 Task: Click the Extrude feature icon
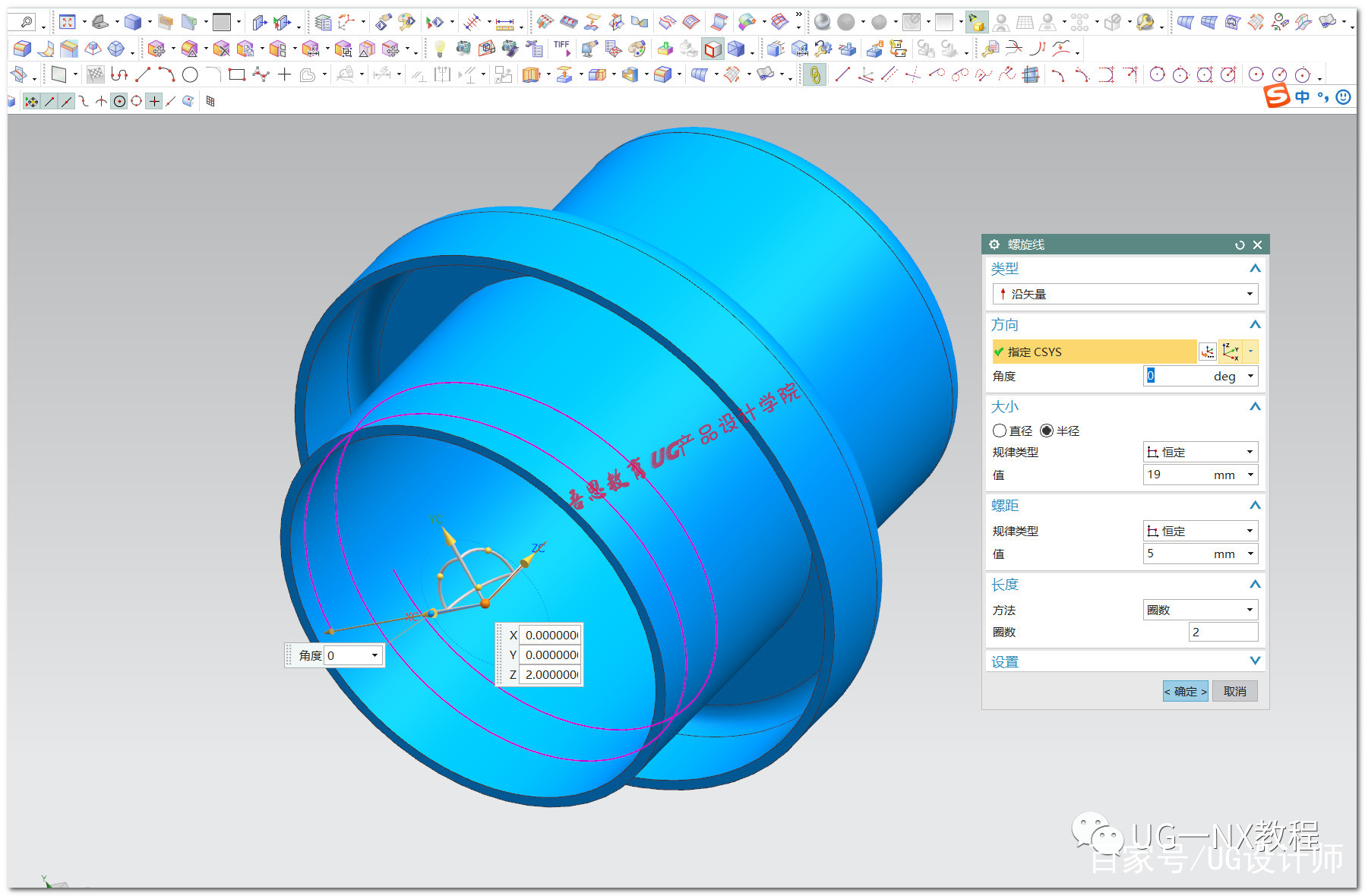(531, 74)
